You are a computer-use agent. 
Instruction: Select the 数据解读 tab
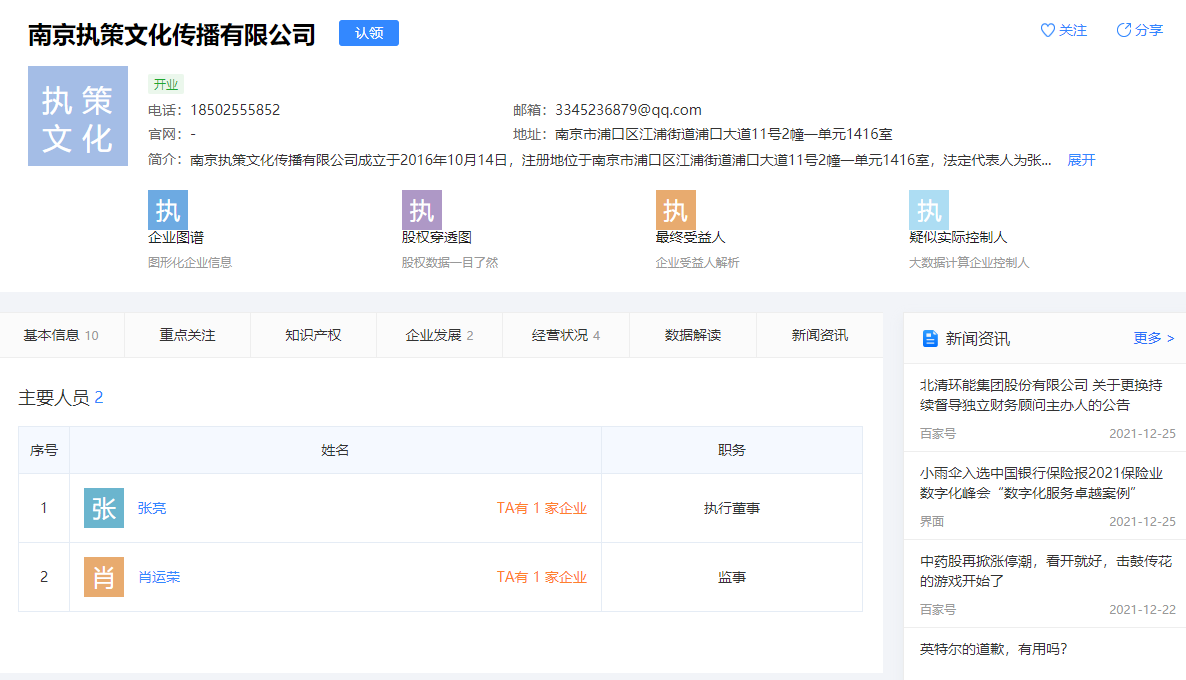point(692,335)
